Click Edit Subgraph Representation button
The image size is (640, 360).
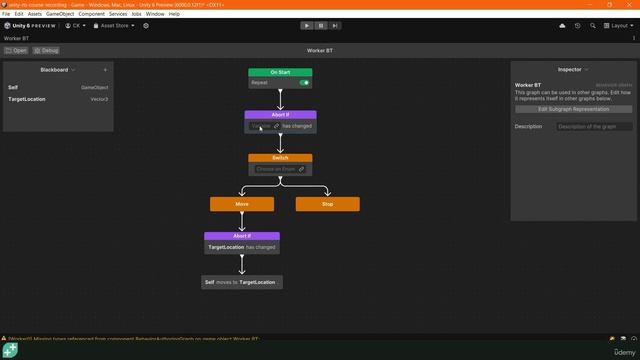573,109
